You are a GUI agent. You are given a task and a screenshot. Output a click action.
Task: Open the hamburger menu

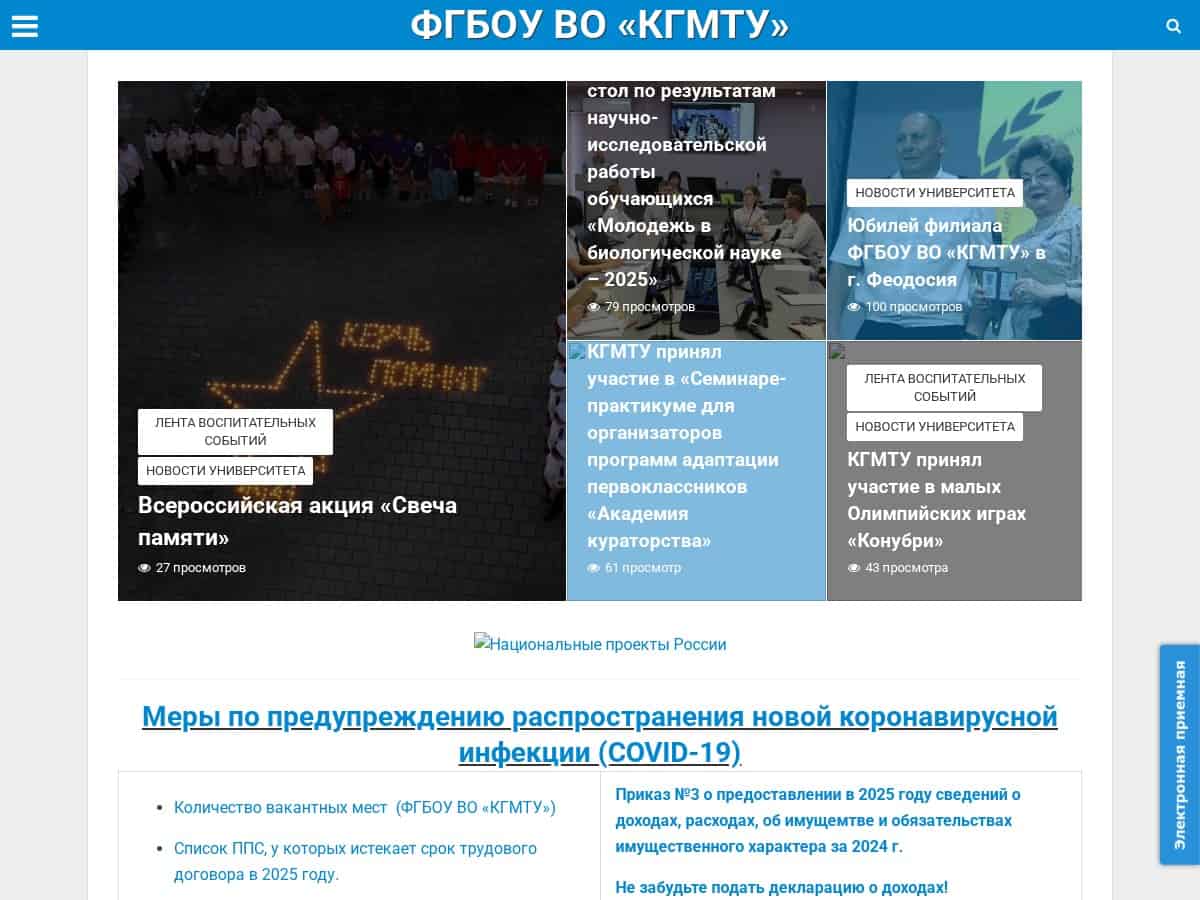pos(24,26)
